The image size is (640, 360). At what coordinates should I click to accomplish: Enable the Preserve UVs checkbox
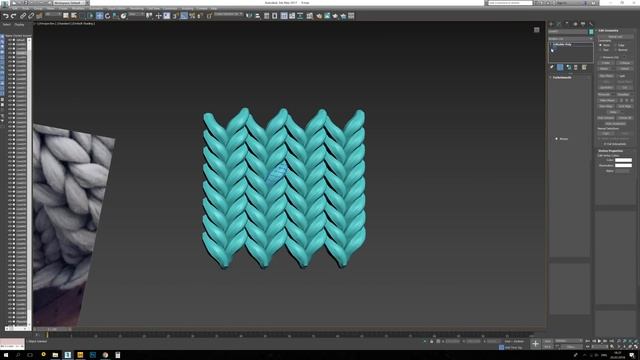(600, 58)
